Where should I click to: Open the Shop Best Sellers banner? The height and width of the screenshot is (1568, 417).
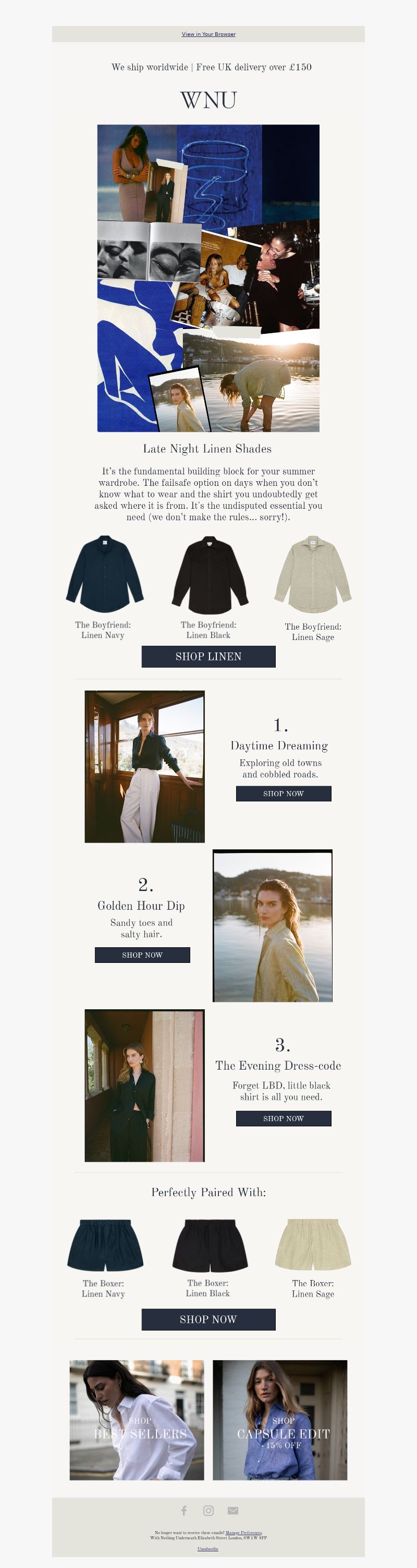coord(137,1420)
